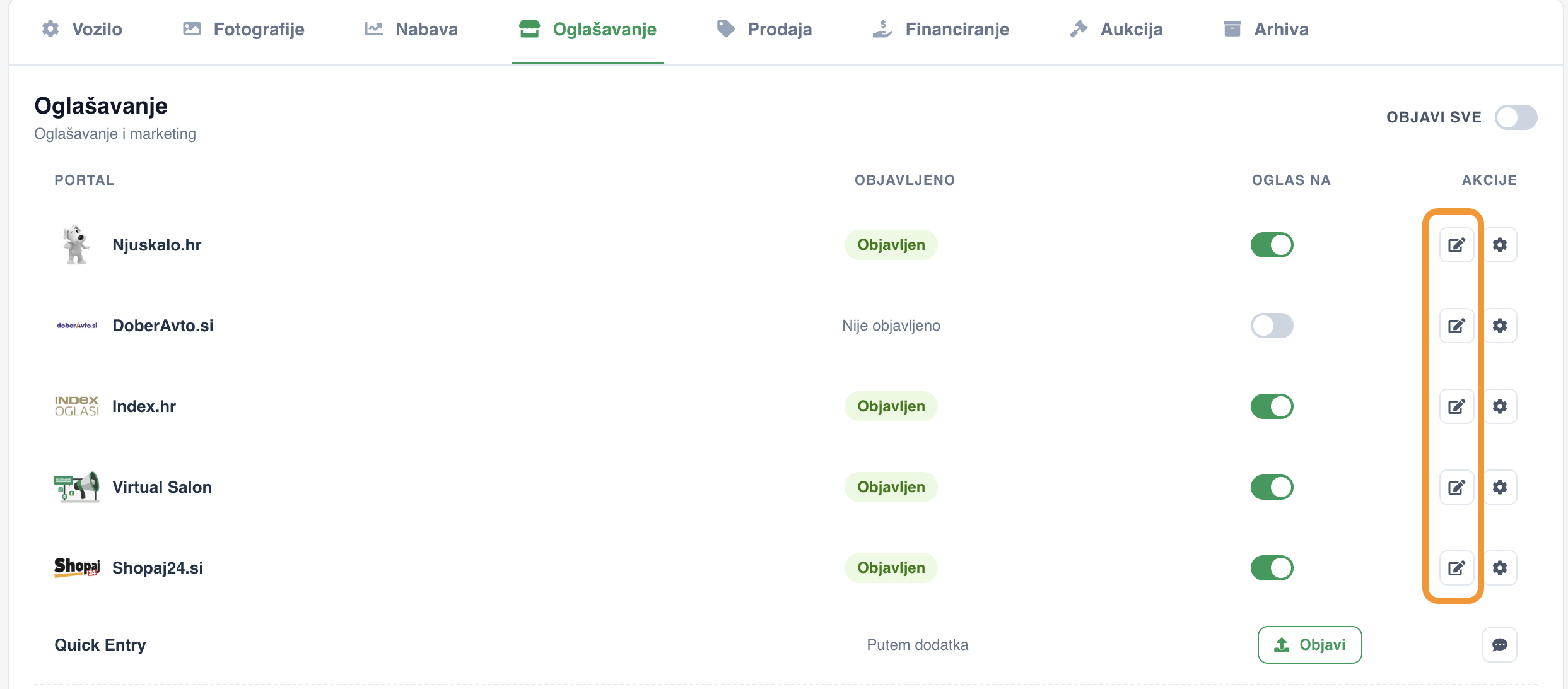
Task: Edit the Index.hr ad listing
Action: [1456, 406]
